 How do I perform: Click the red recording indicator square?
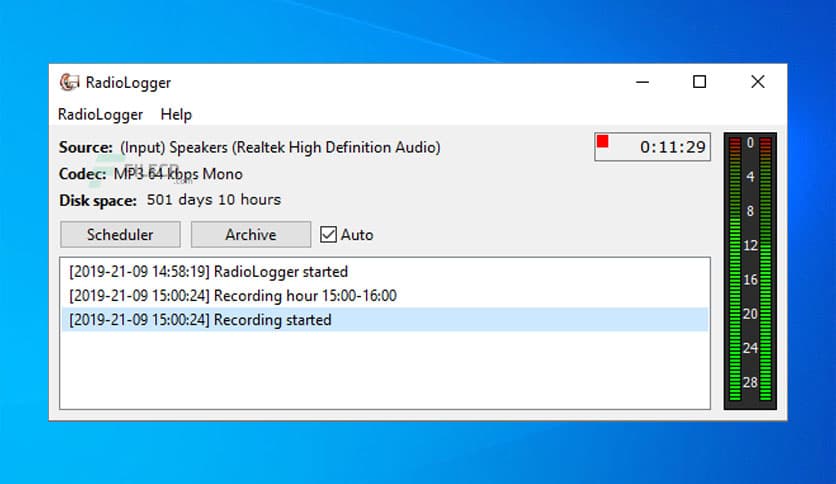[x=602, y=141]
